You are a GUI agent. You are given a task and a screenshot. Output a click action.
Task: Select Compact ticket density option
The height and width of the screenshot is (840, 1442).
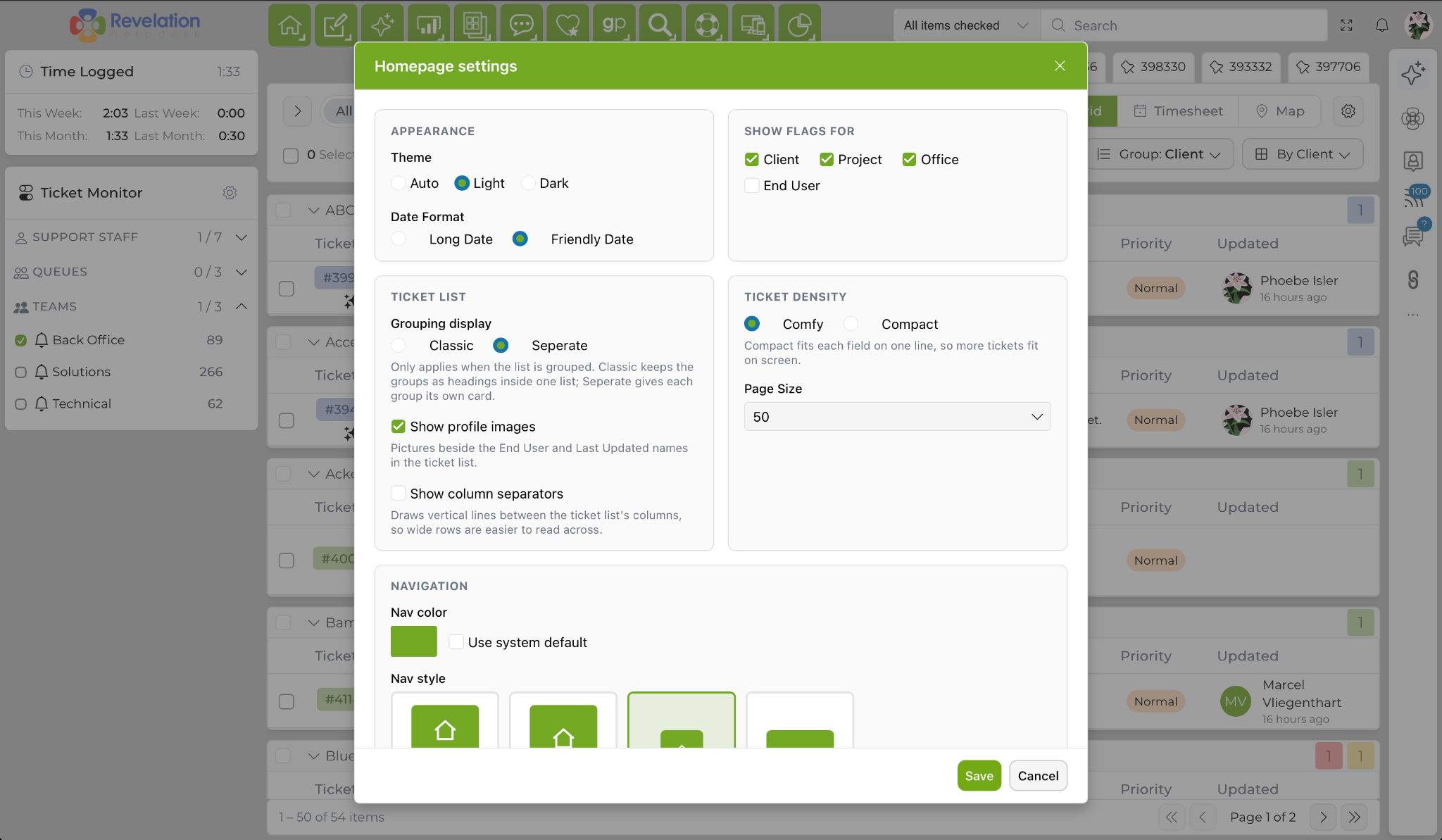851,324
